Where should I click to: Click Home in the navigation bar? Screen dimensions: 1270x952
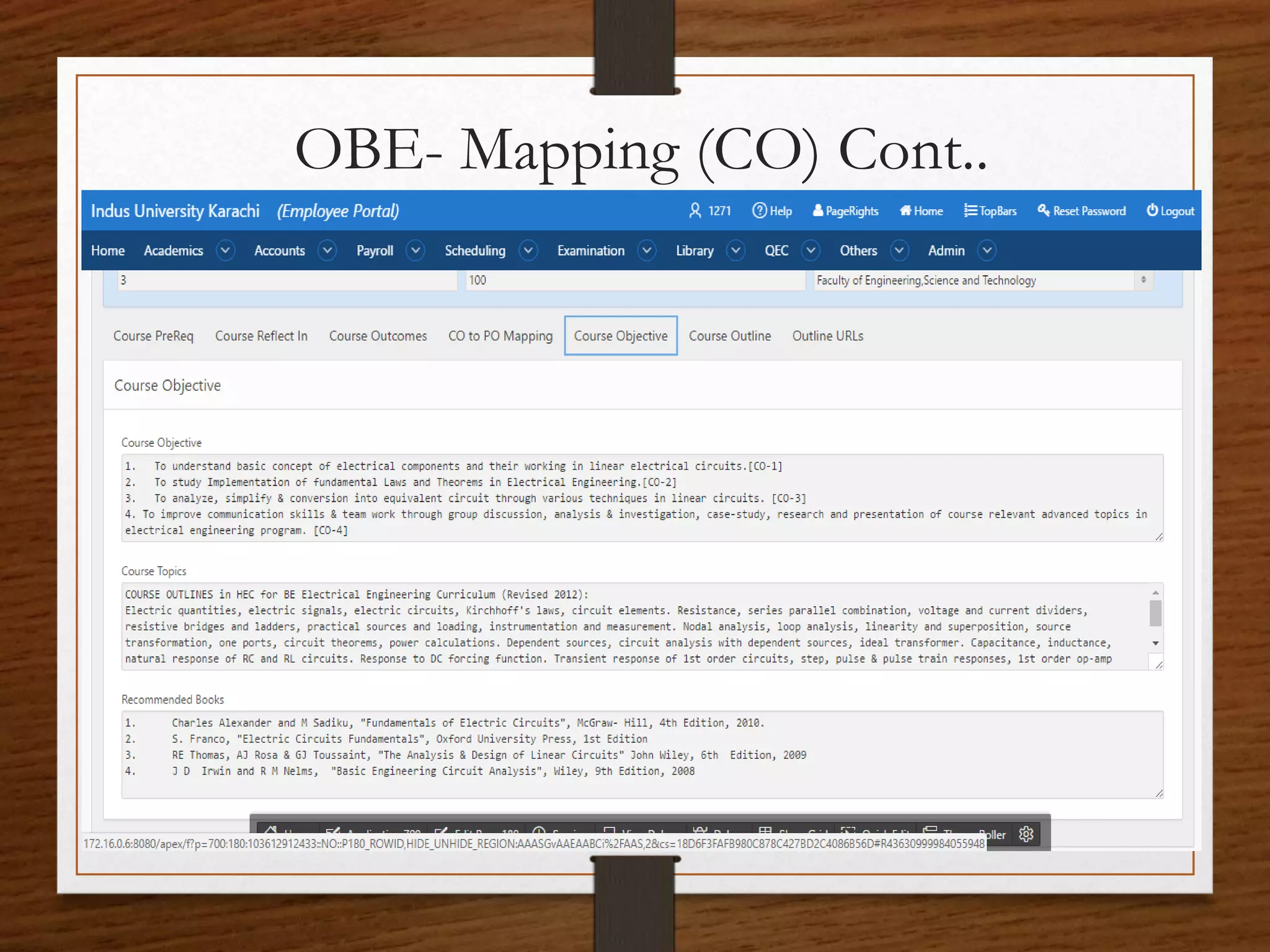point(108,250)
